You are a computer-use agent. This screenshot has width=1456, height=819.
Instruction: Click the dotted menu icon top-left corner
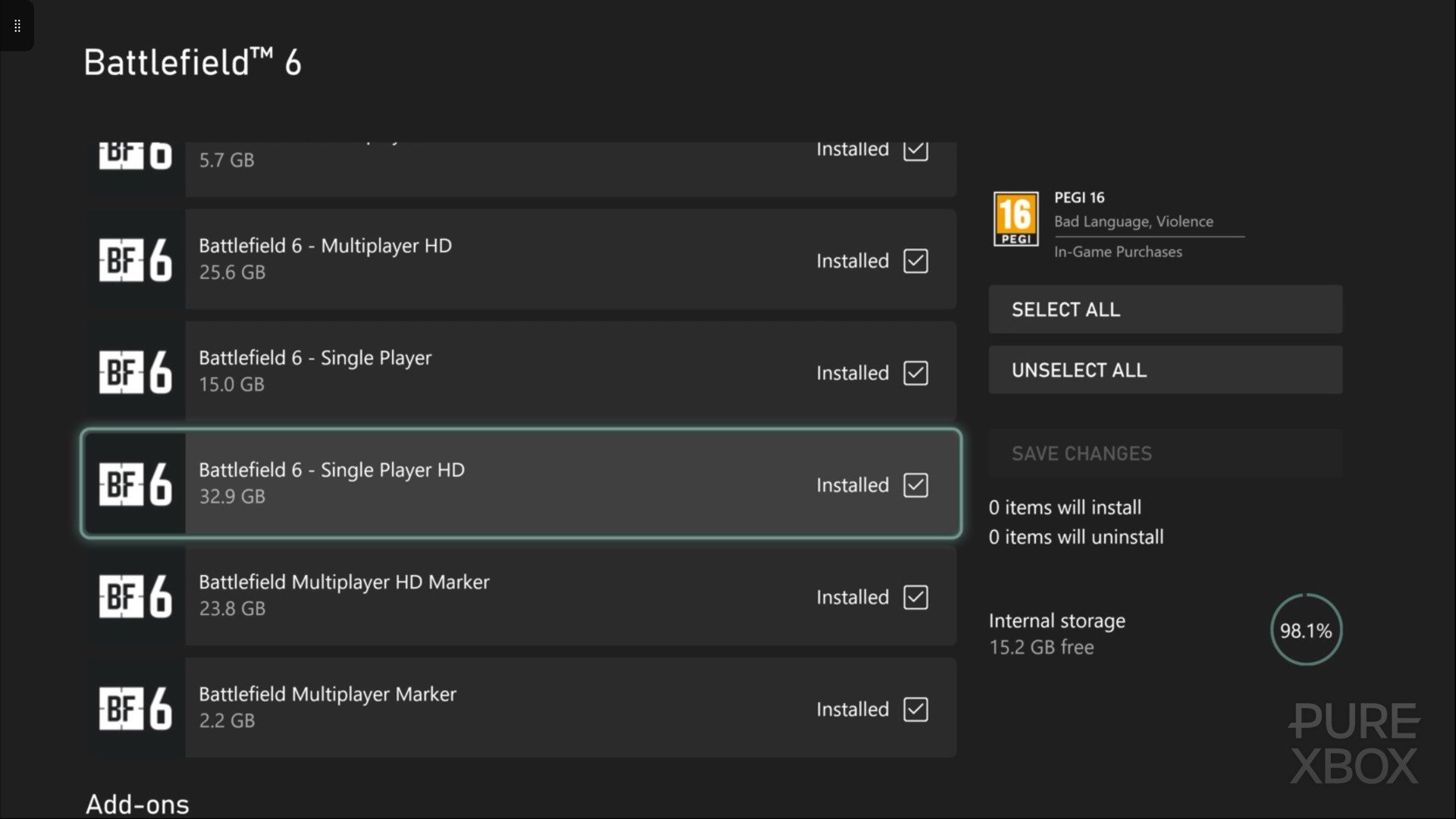tap(17, 26)
